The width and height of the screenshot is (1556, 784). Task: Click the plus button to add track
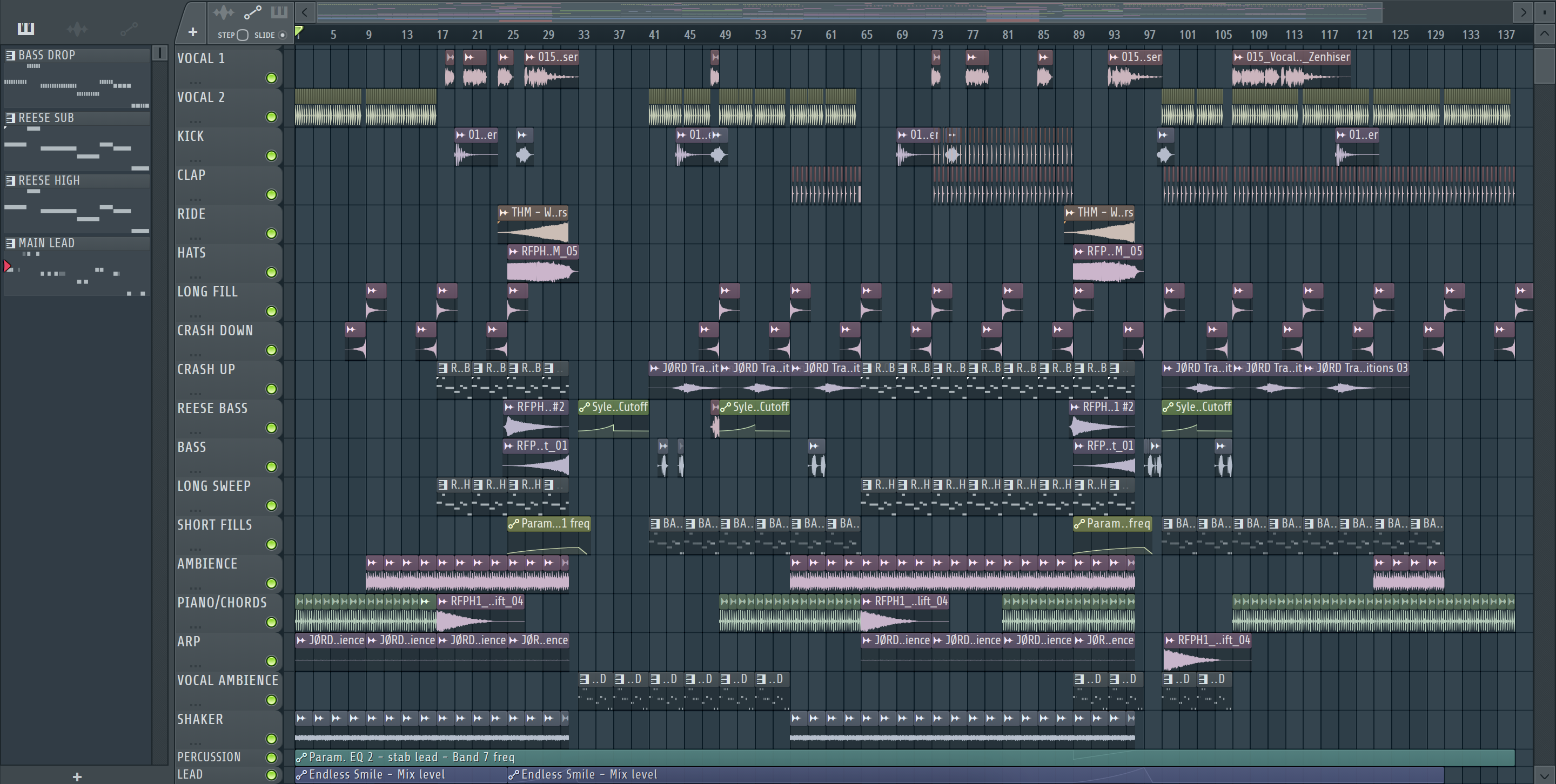193,32
